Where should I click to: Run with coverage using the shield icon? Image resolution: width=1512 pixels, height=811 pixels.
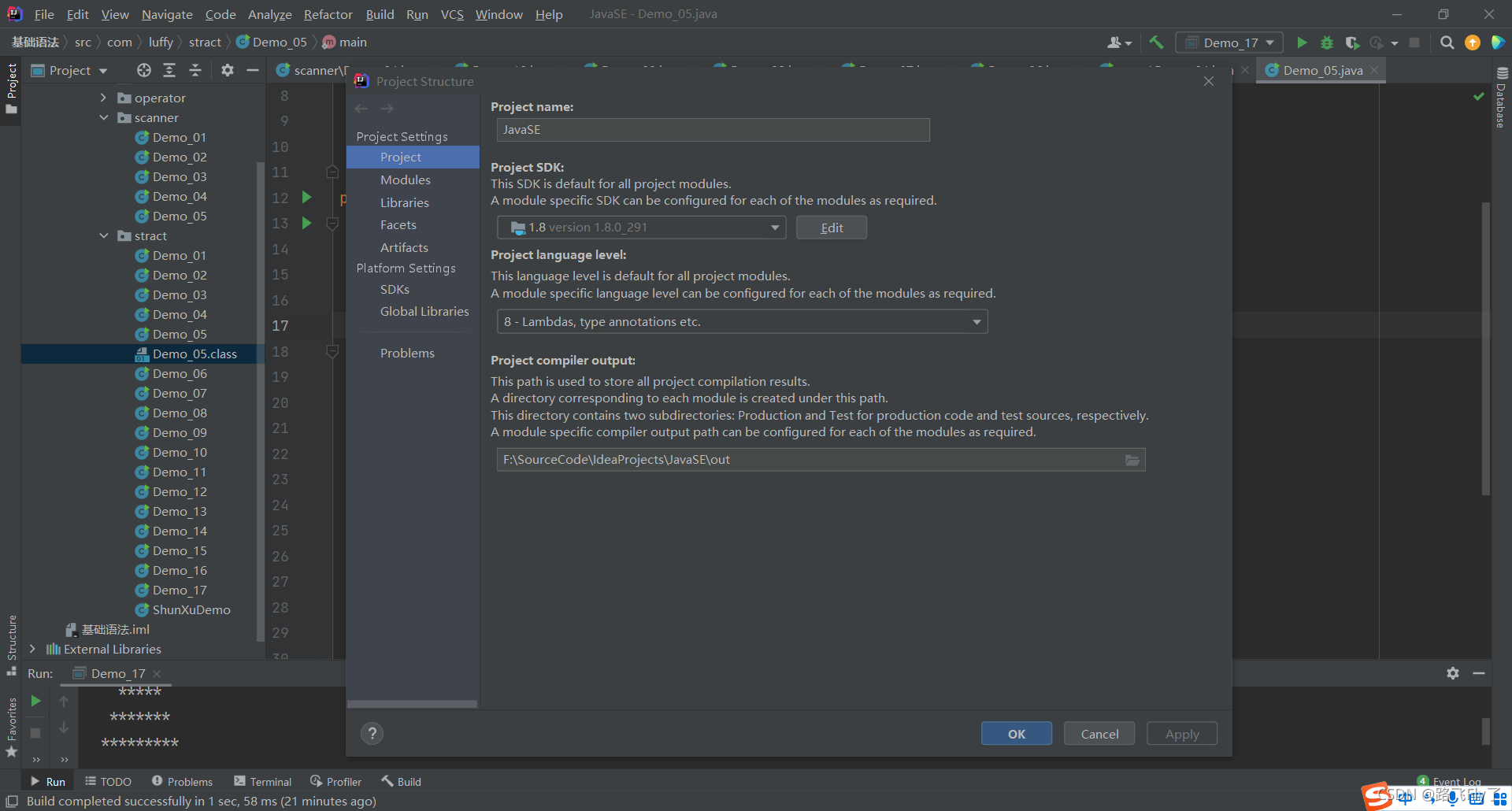1352,43
